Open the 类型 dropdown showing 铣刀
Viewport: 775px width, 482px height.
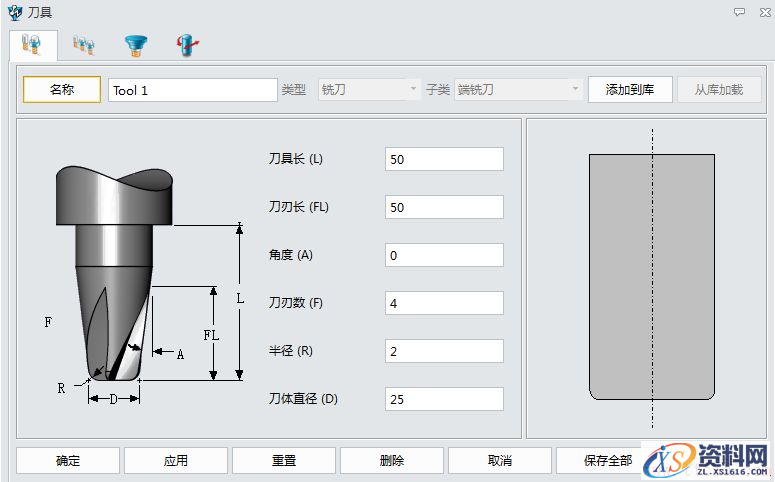(369, 89)
